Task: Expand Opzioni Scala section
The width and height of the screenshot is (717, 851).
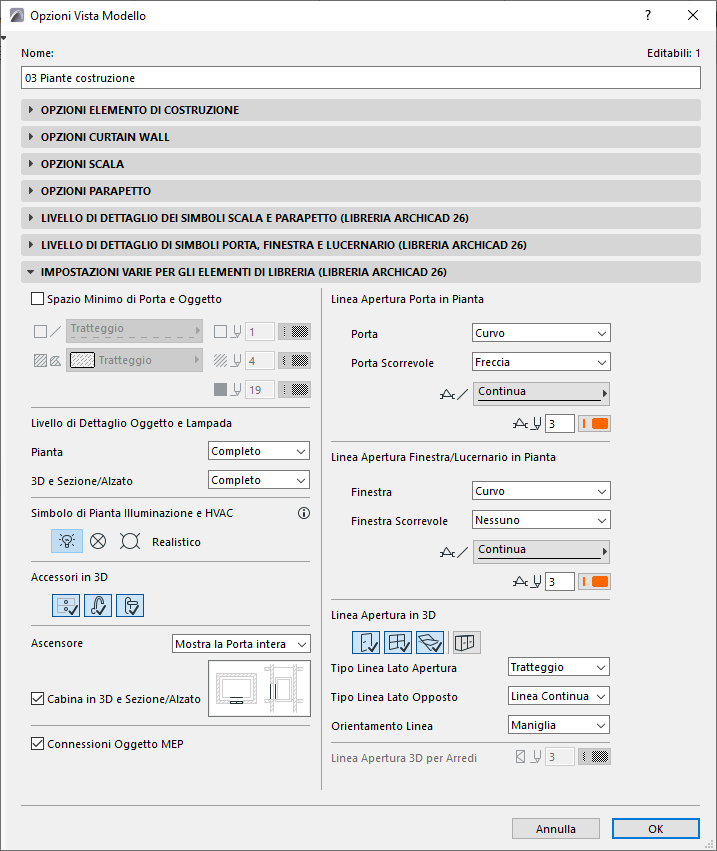Action: [x=361, y=164]
